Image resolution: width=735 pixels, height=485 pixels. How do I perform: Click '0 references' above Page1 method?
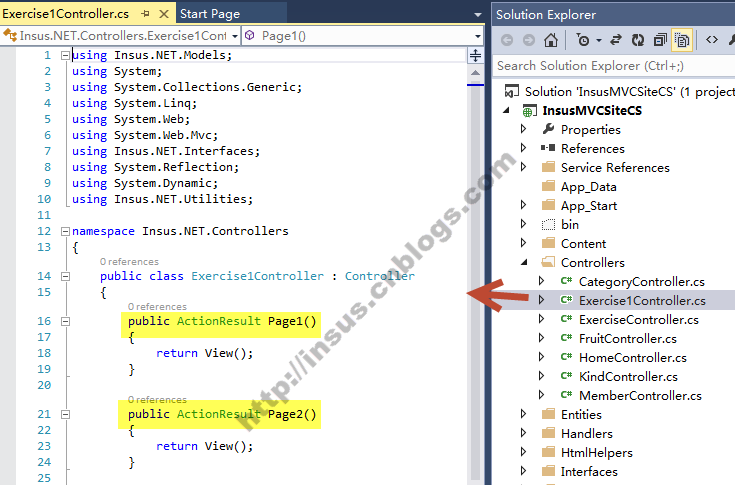(x=158, y=306)
